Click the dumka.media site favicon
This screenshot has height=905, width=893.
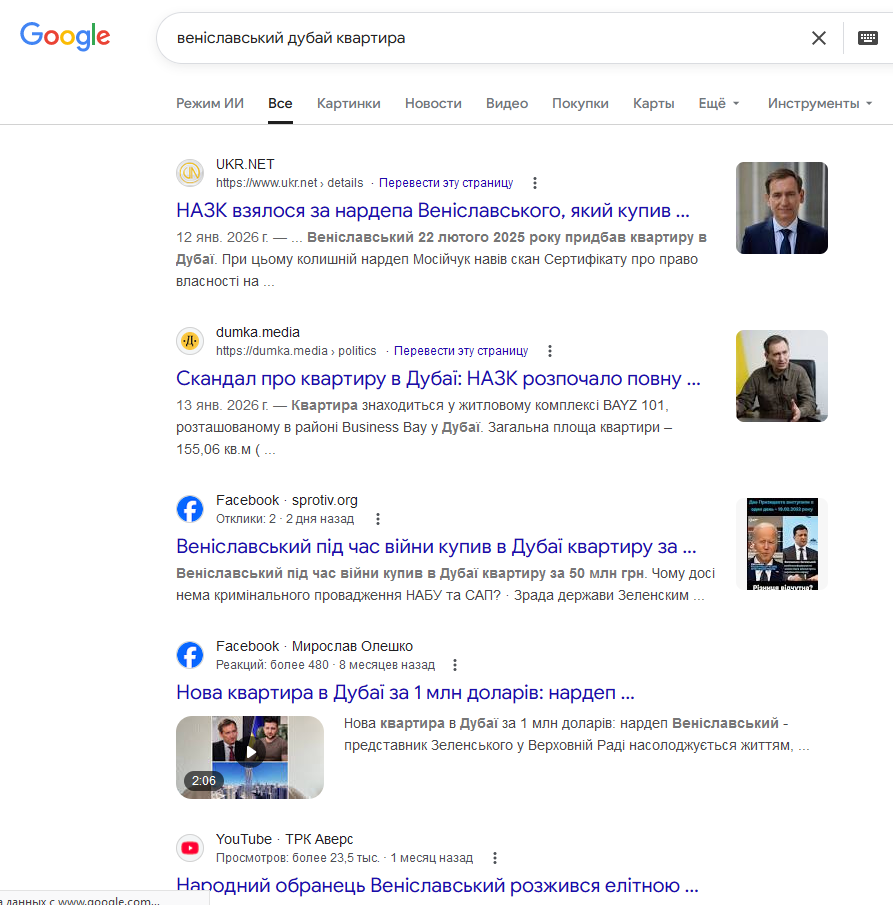[190, 341]
